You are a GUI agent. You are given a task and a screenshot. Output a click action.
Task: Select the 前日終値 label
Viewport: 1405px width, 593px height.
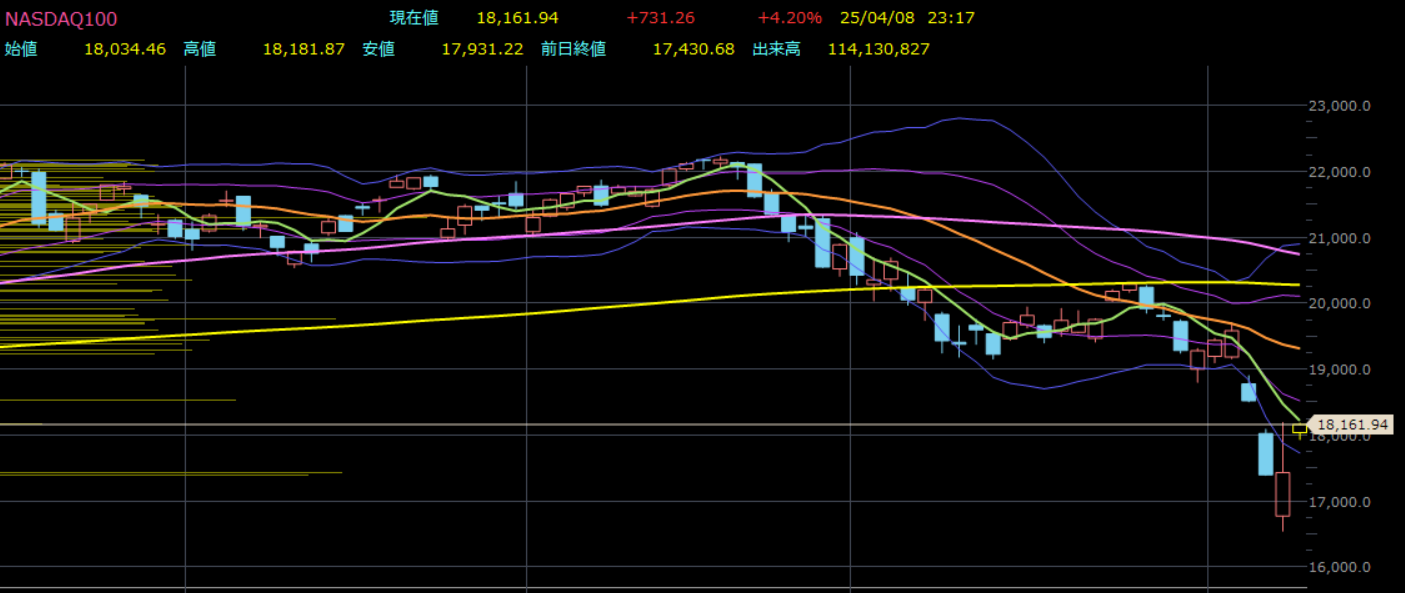click(574, 49)
